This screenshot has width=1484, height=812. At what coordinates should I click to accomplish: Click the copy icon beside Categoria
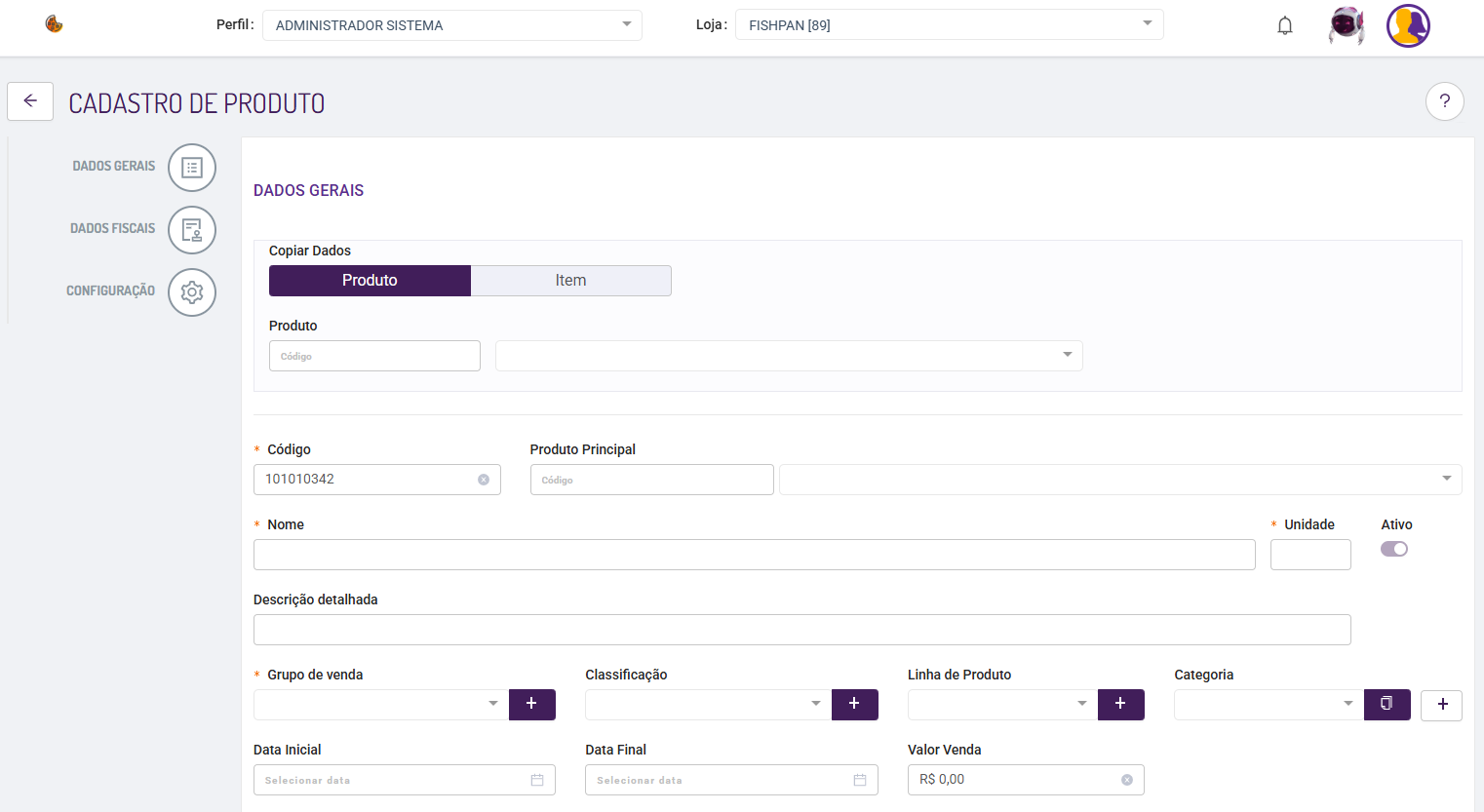1386,704
